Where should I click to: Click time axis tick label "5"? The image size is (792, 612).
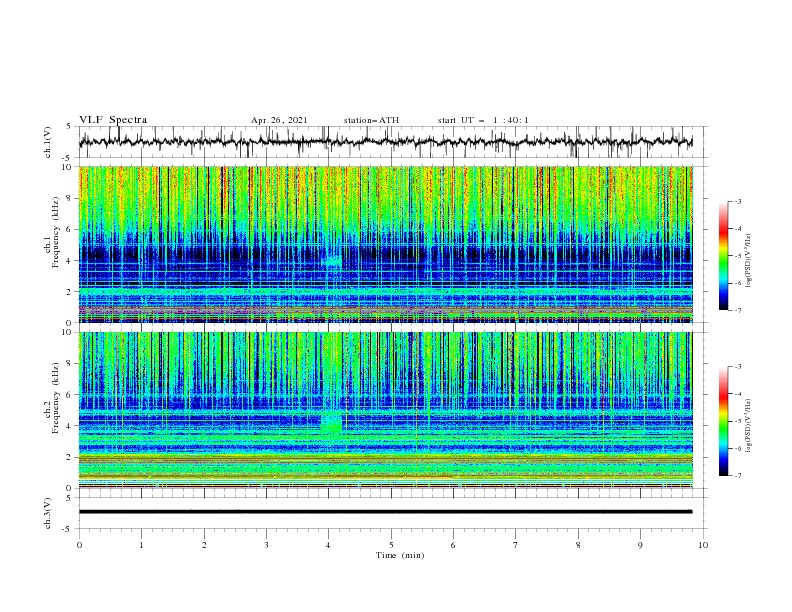tap(391, 545)
